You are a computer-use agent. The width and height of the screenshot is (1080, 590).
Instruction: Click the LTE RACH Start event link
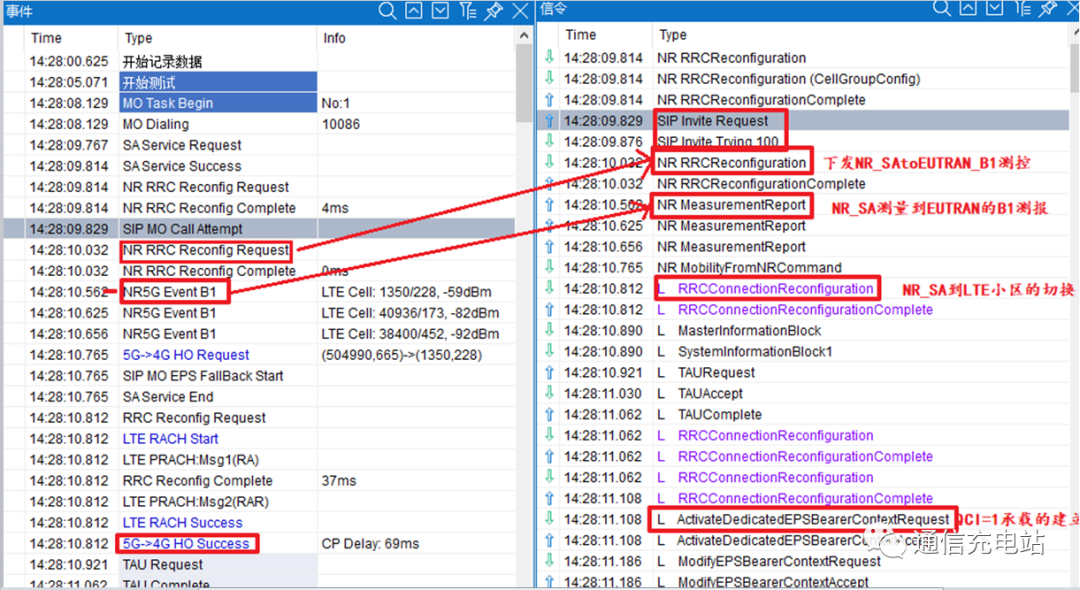click(170, 439)
